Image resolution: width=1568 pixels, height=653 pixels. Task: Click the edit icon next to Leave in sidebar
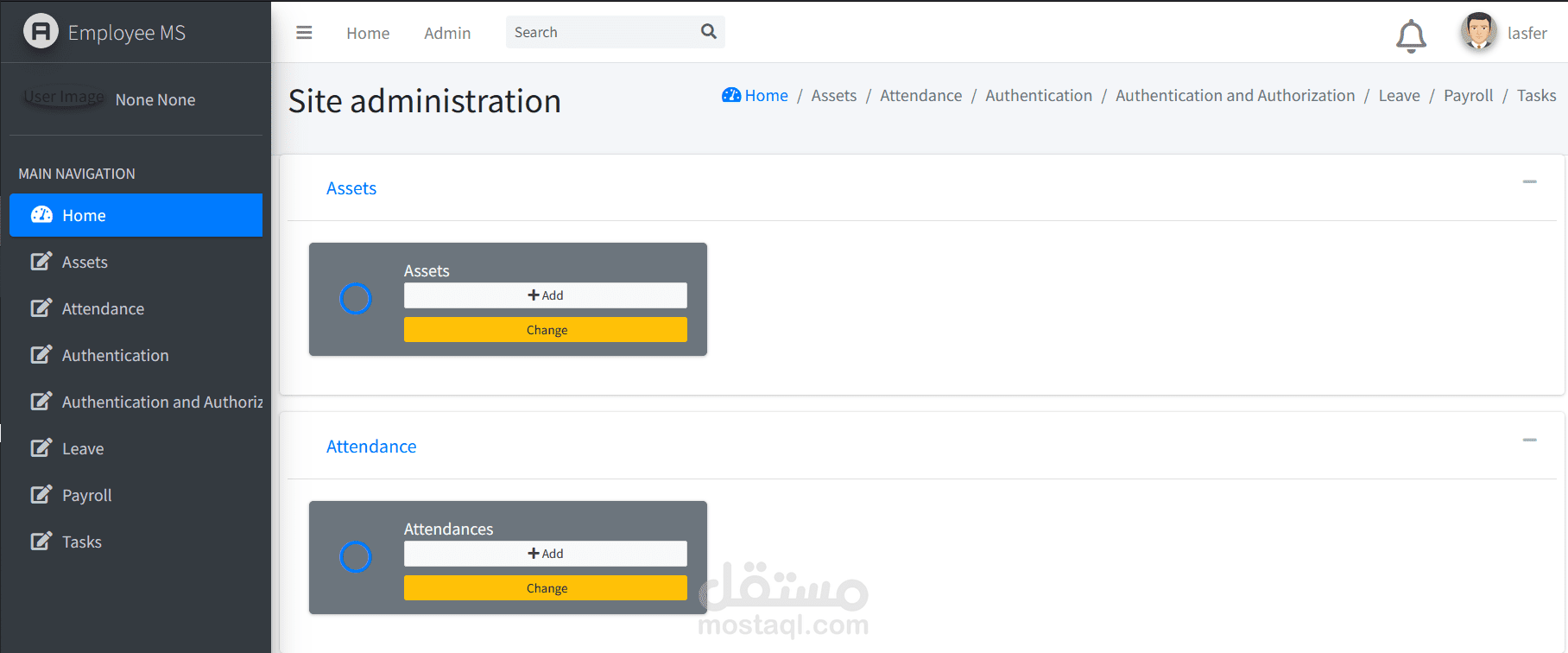click(x=41, y=447)
